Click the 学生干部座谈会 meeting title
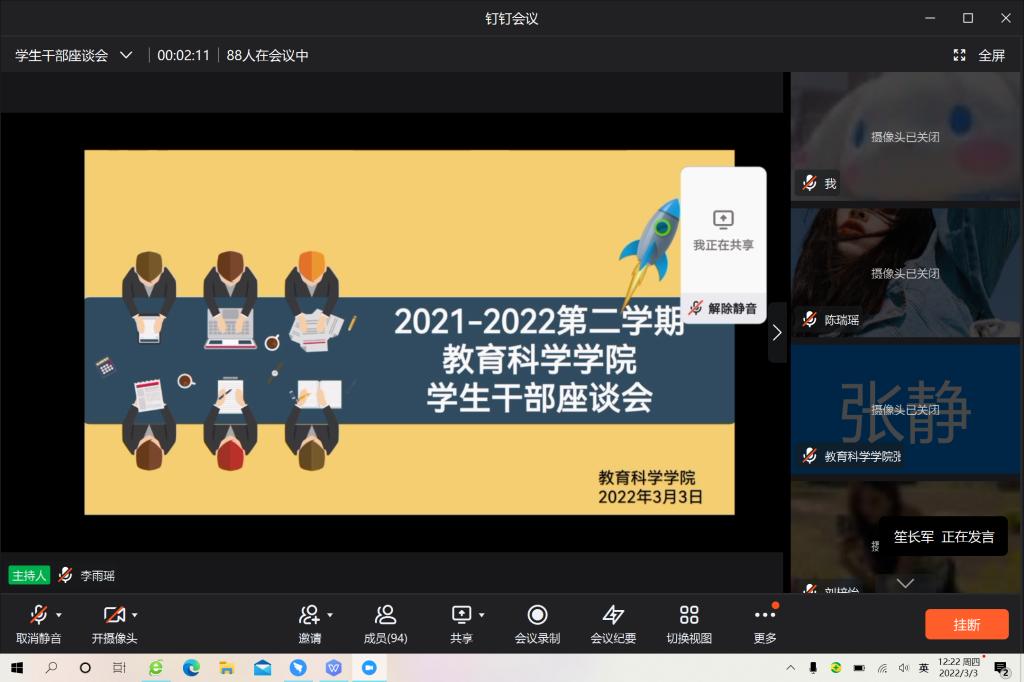1024x682 pixels. pyautogui.click(x=61, y=56)
